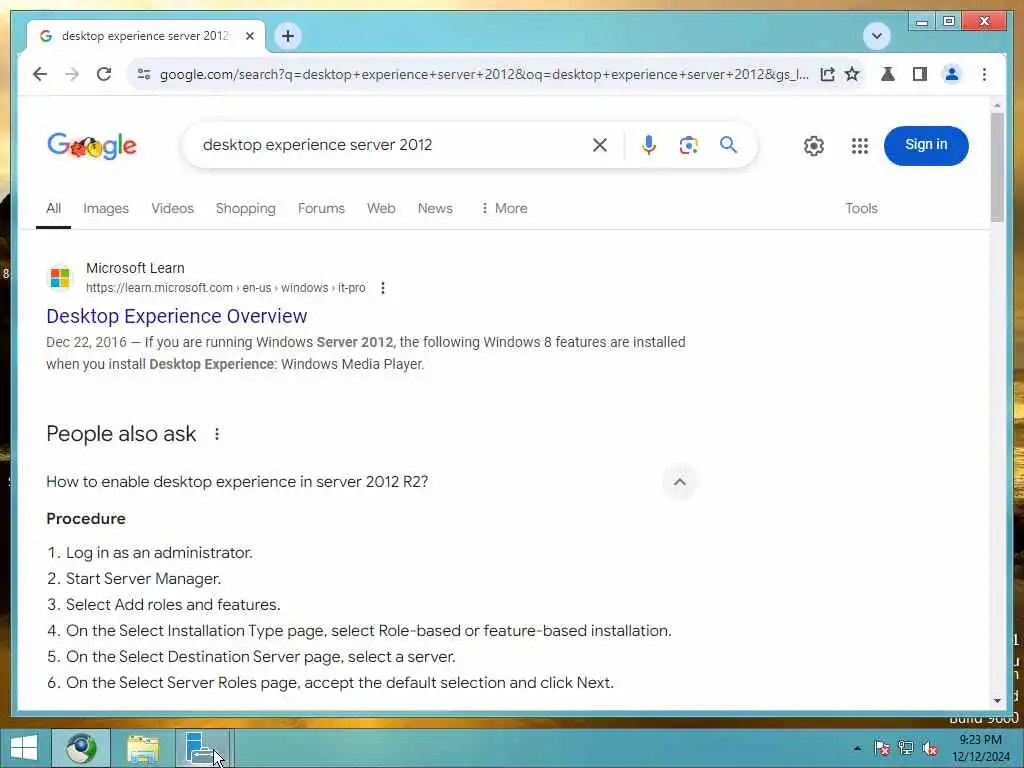
Task: Collapse the server 2012 R2 question chevron
Action: (679, 482)
